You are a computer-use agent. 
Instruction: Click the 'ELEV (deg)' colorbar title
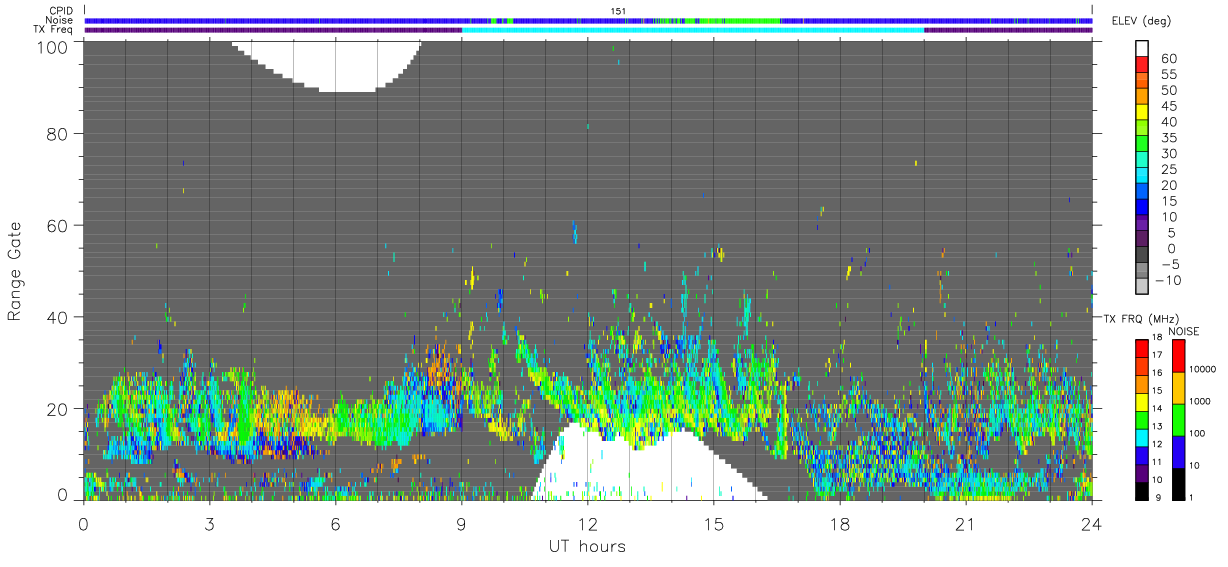point(1141,20)
